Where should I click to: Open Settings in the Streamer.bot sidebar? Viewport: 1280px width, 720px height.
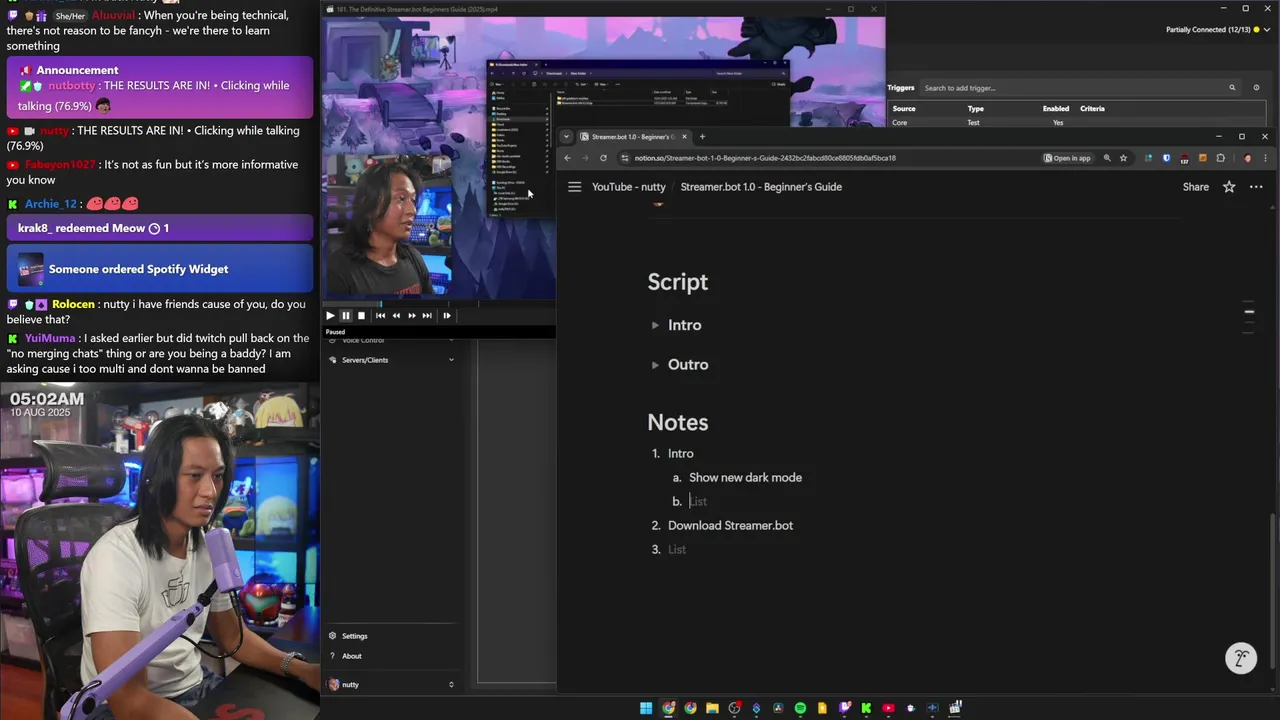pyautogui.click(x=355, y=636)
